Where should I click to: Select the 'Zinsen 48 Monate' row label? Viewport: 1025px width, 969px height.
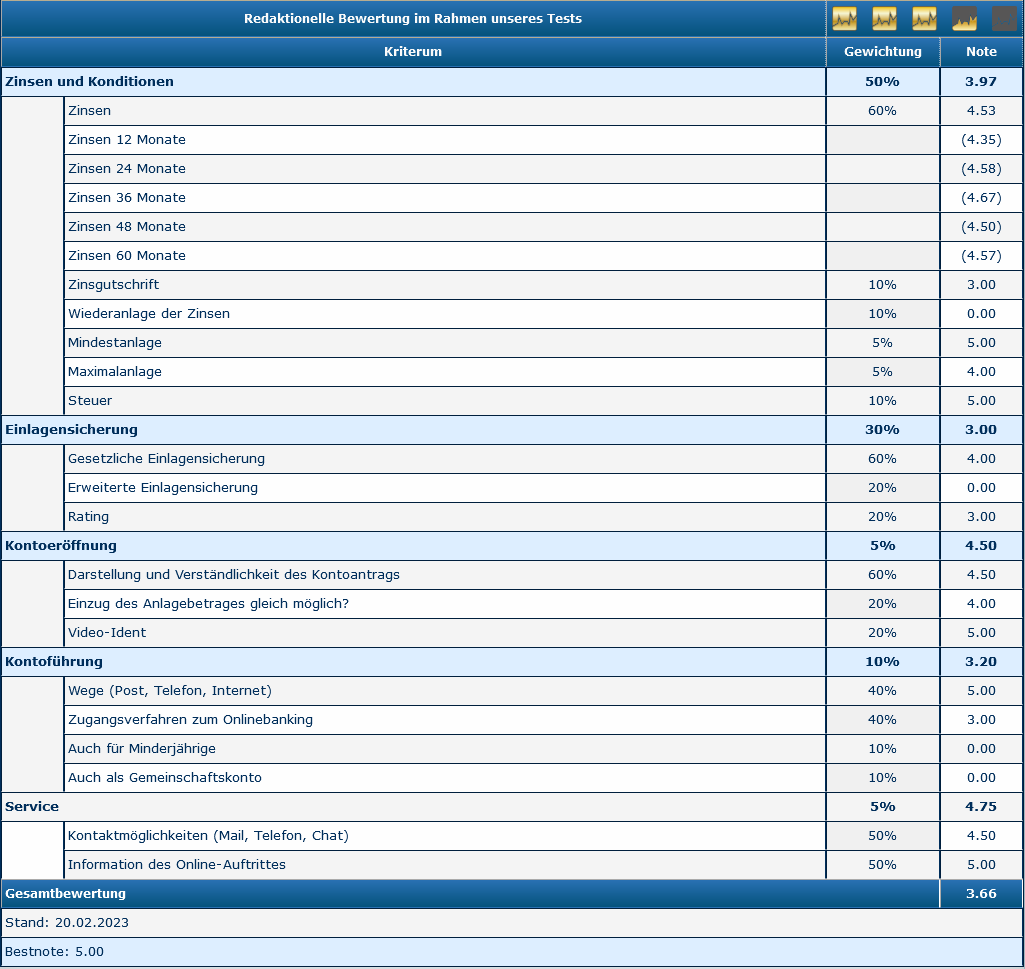pyautogui.click(x=127, y=227)
